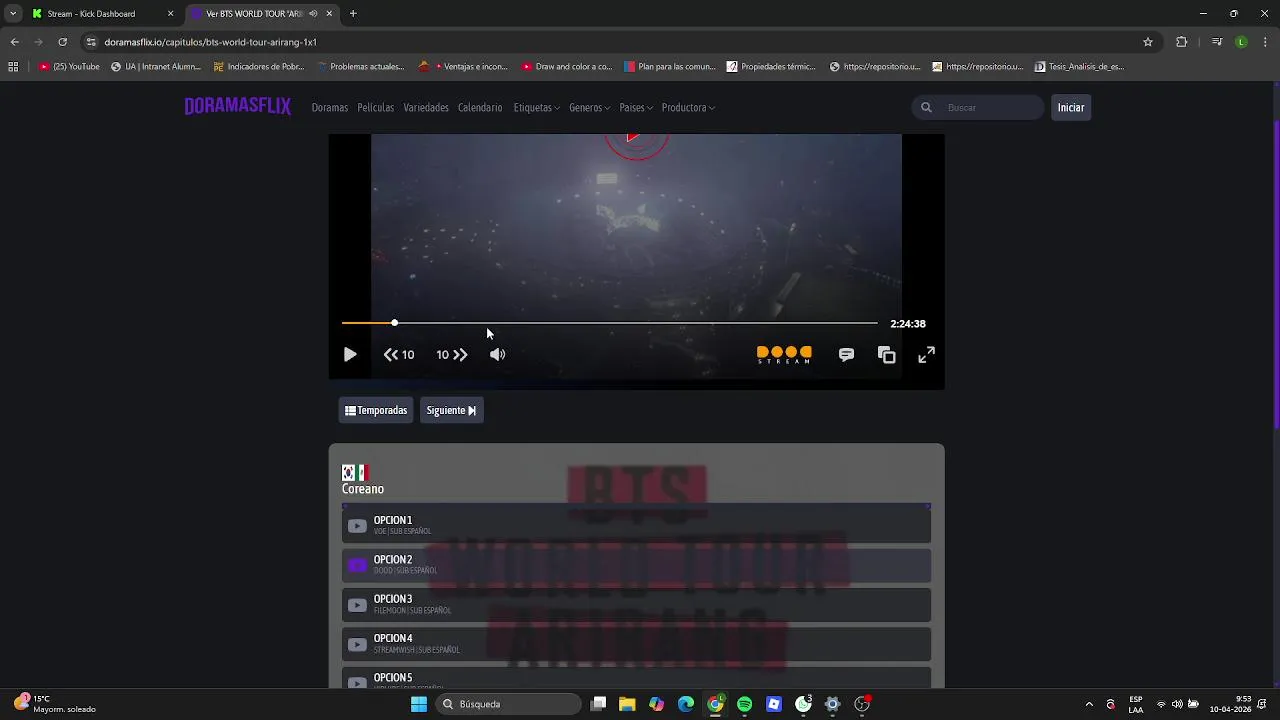Screen dimensions: 1280x720
Task: Open the tab search dropdown arrow
Action: pyautogui.click(x=12, y=14)
